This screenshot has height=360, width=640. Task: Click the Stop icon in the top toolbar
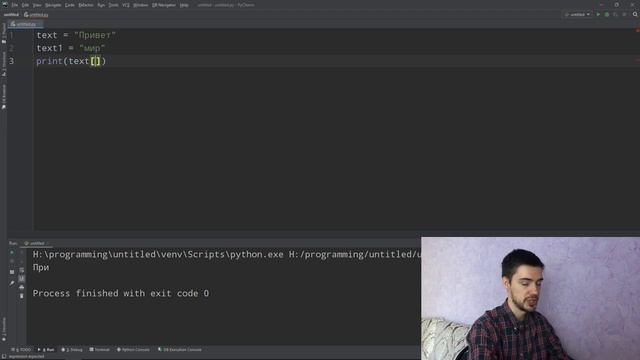pos(624,14)
